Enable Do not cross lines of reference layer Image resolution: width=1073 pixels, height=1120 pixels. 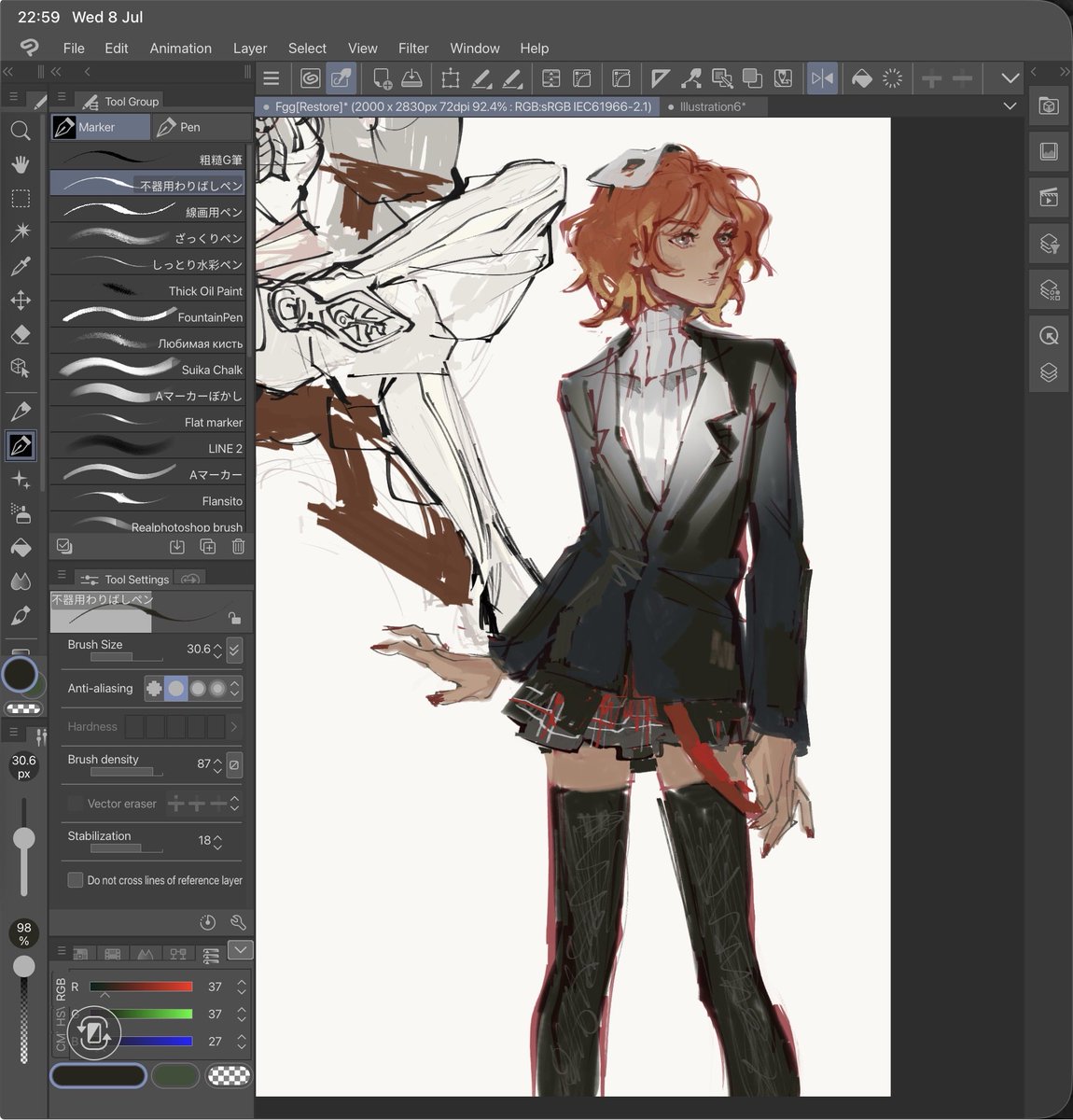[76, 880]
